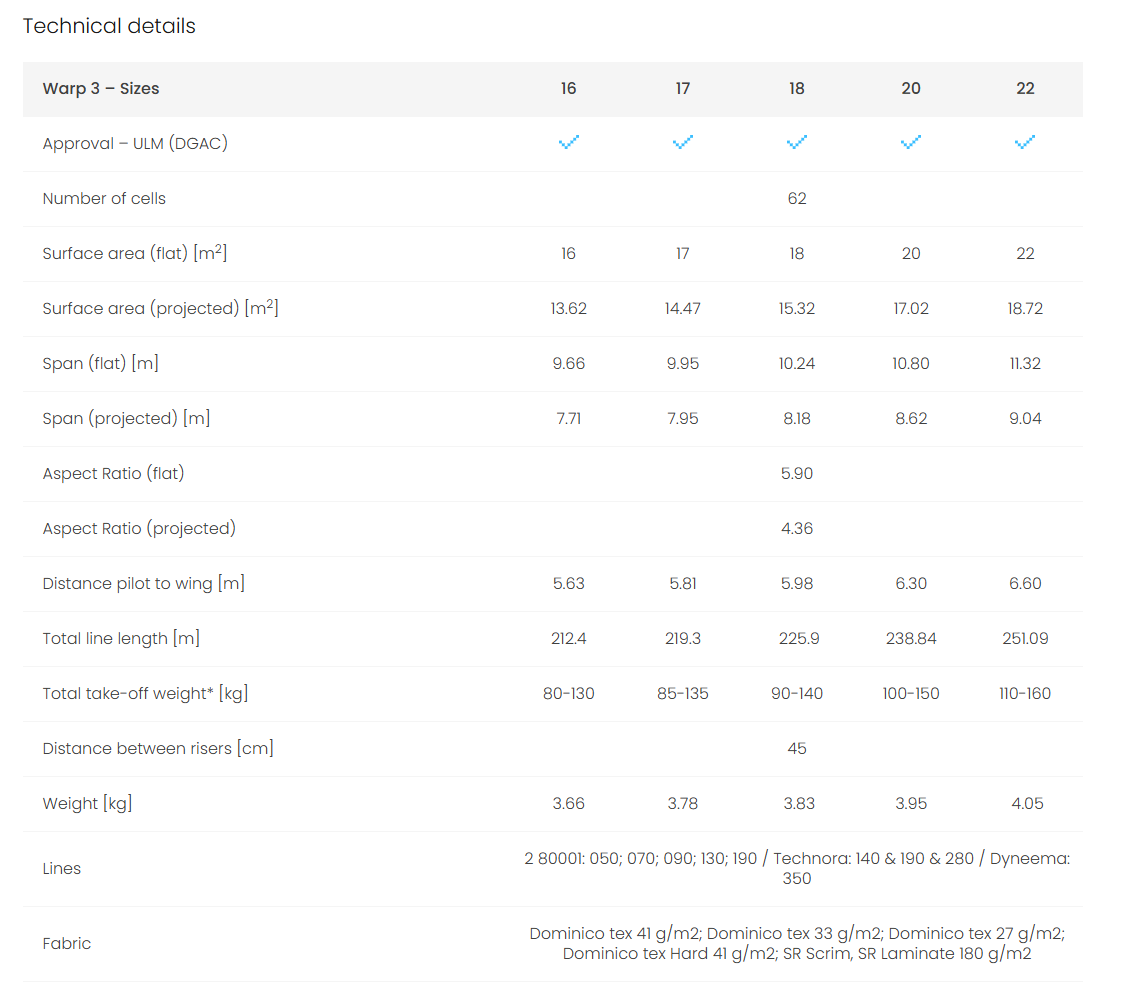This screenshot has height=991, width=1124.
Task: Select projected surface area value 15.32
Action: click(797, 309)
